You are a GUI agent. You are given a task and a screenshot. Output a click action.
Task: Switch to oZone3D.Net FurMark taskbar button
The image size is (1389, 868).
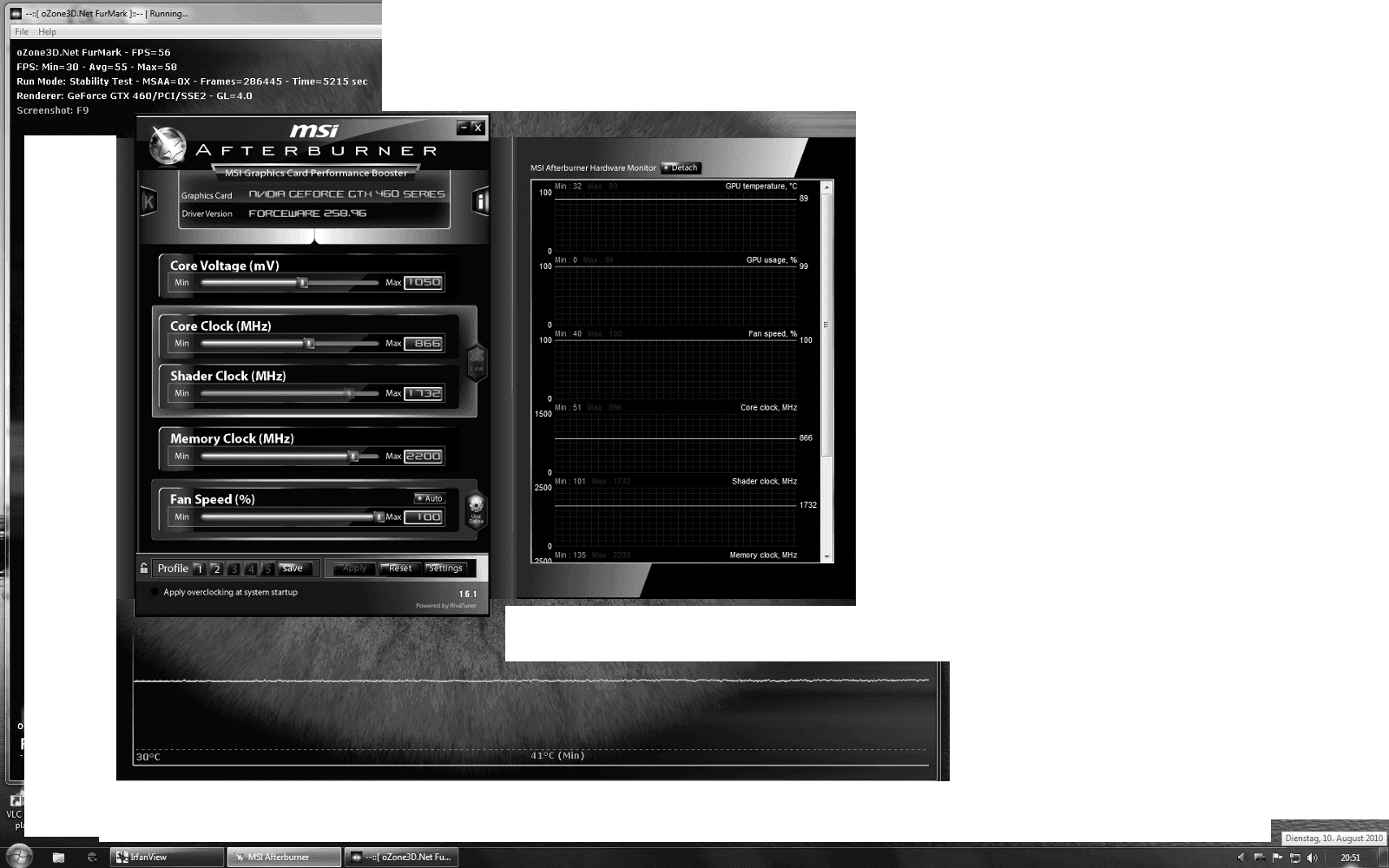[401, 857]
